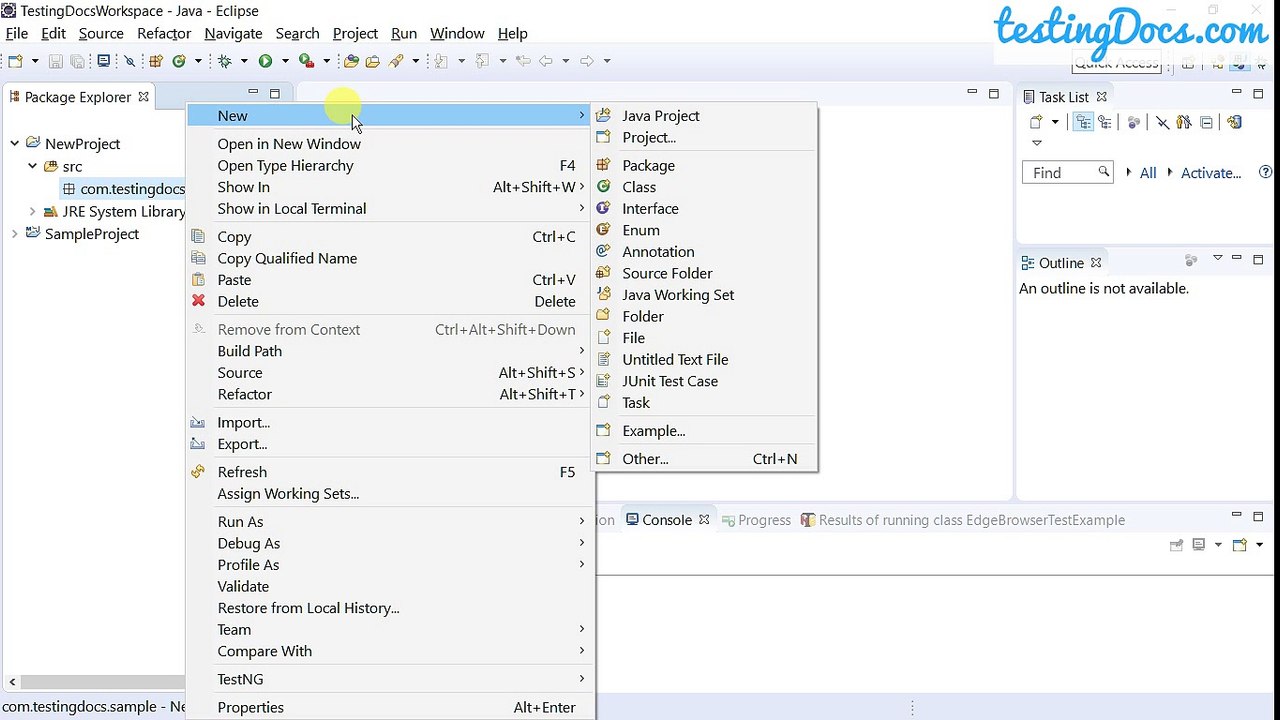This screenshot has width=1280, height=720.
Task: Click Delete in the context menu
Action: coord(389,302)
